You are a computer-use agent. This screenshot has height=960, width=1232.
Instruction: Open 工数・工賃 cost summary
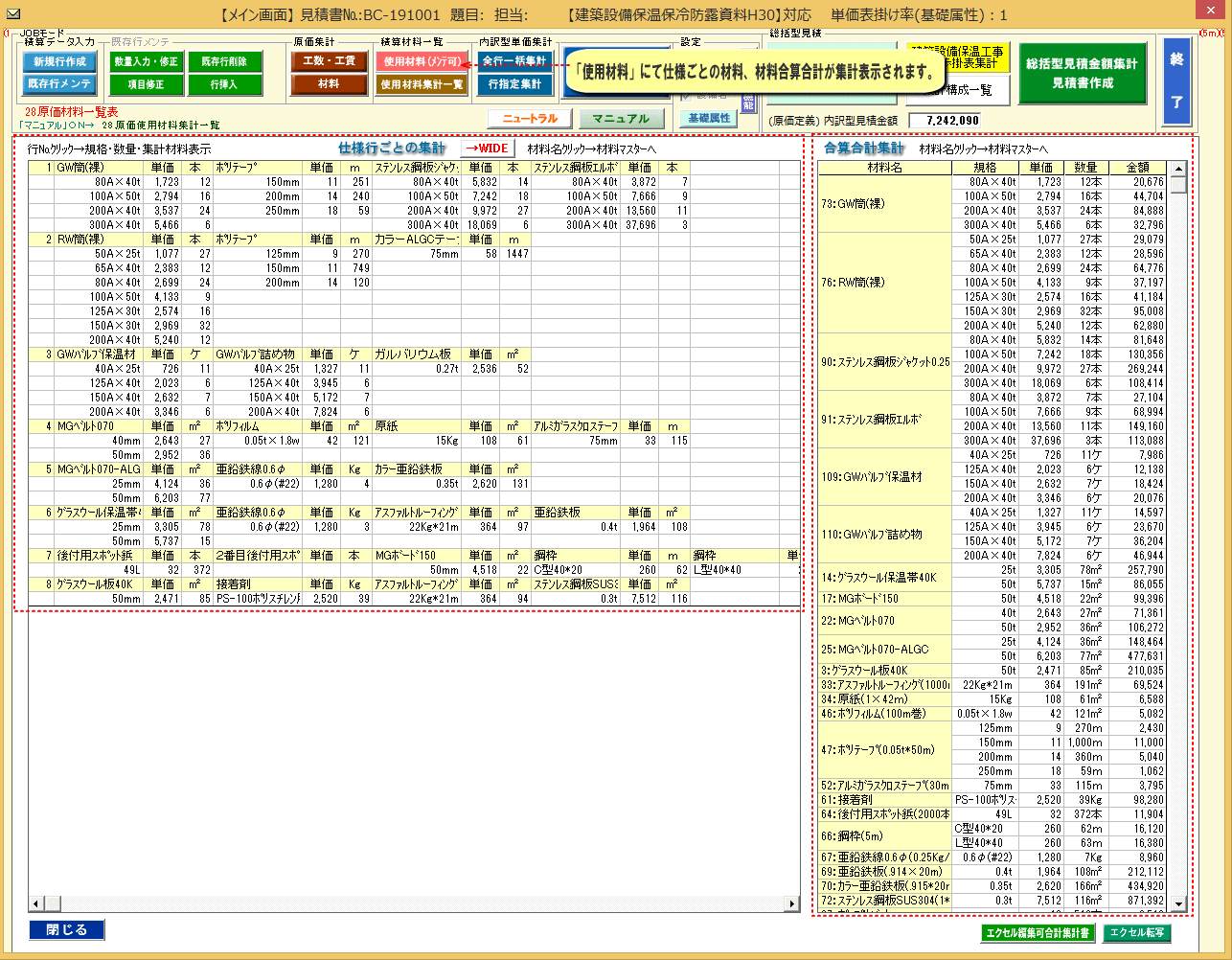click(x=329, y=61)
